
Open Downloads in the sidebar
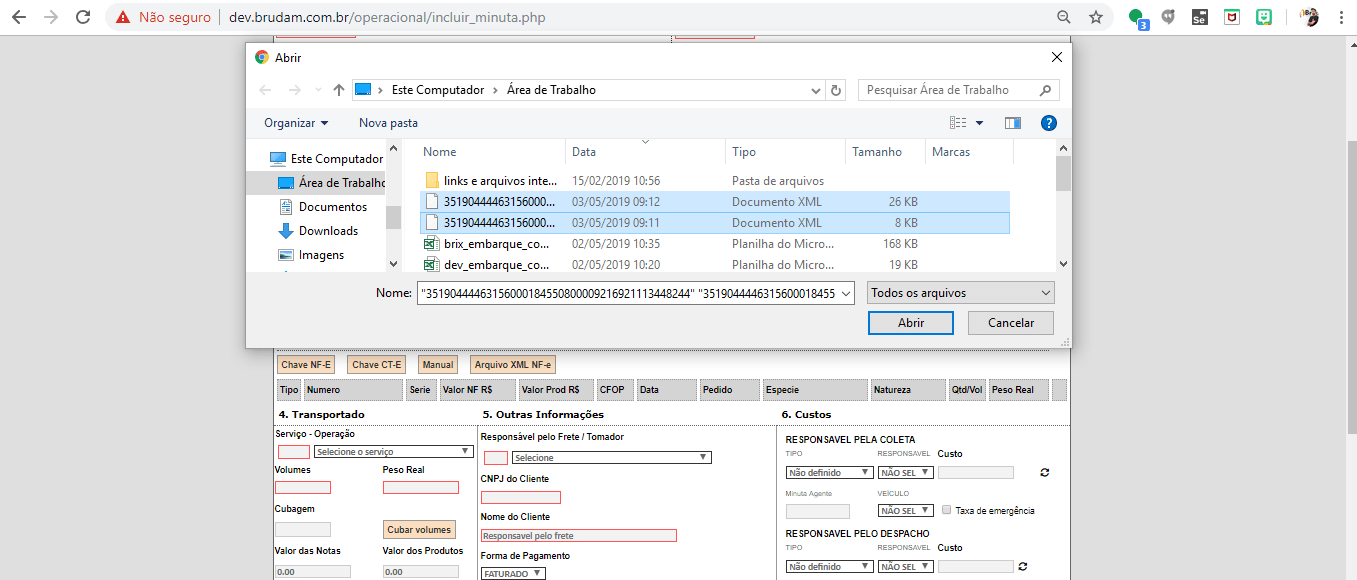point(318,231)
